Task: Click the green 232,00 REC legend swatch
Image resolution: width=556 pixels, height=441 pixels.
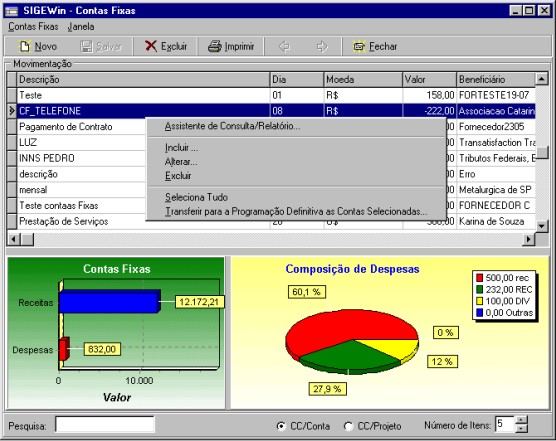Action: pos(480,290)
